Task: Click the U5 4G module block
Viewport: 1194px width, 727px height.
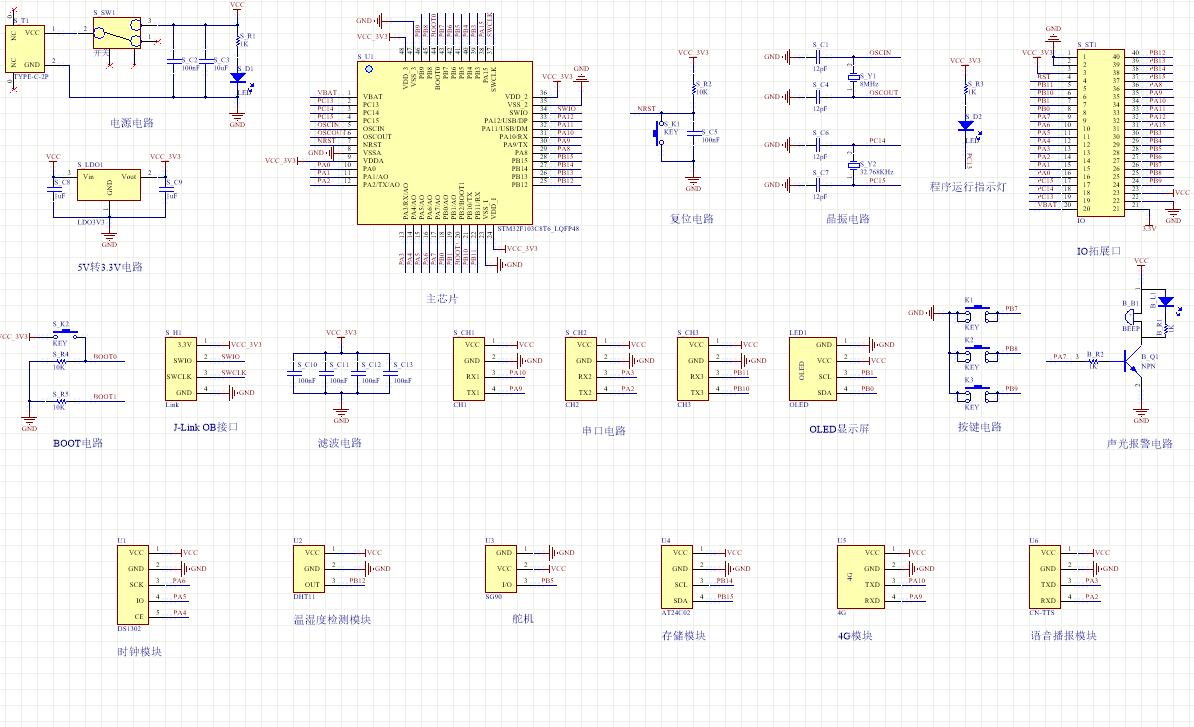Action: 860,577
